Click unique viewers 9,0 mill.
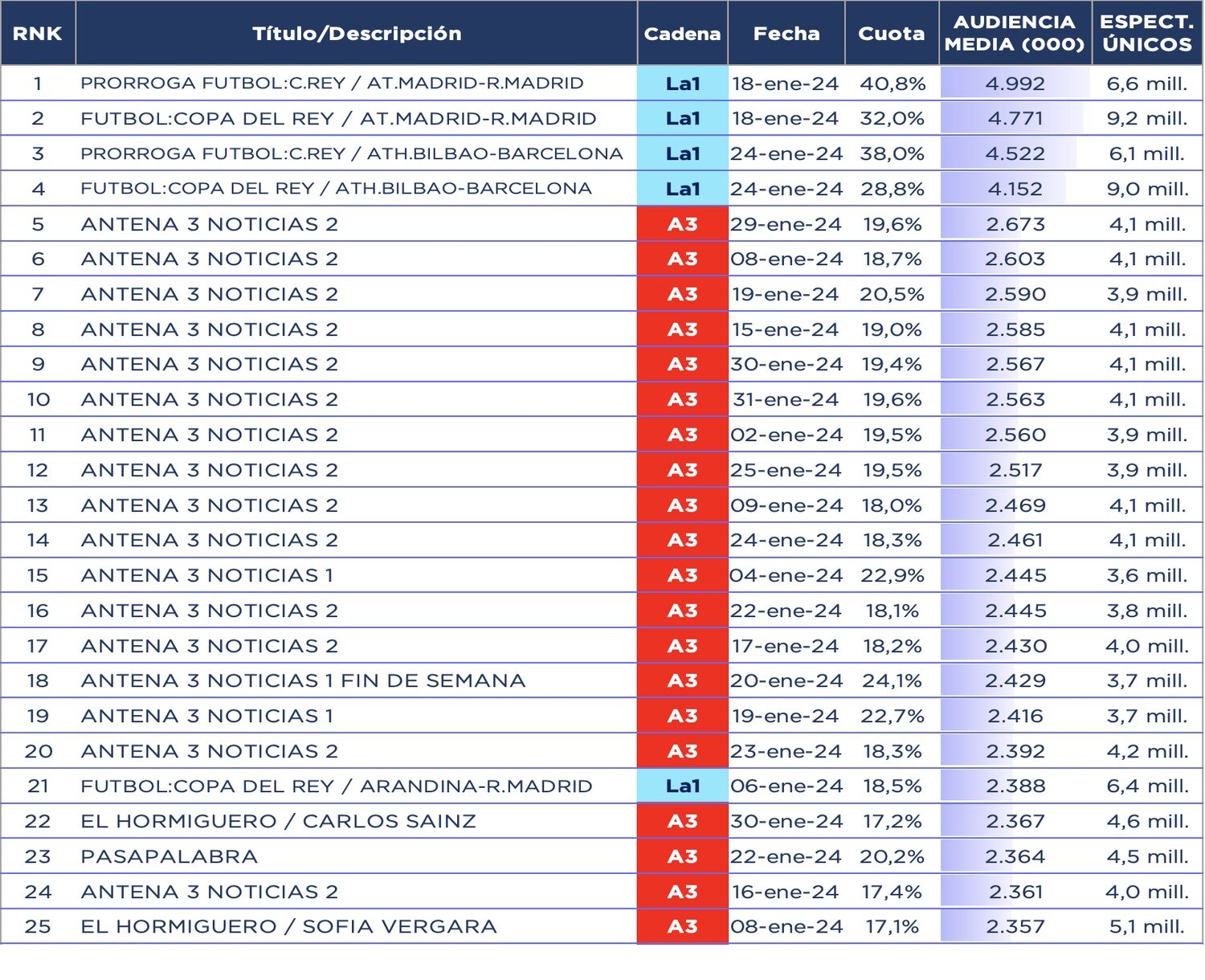The height and width of the screenshot is (980, 1205). click(x=1147, y=189)
